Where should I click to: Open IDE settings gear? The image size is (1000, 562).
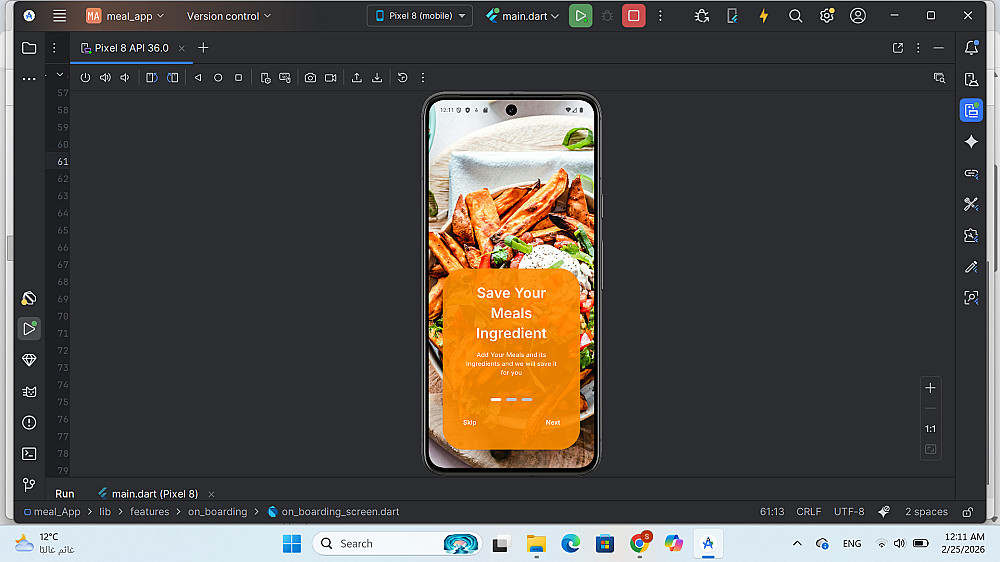point(827,16)
